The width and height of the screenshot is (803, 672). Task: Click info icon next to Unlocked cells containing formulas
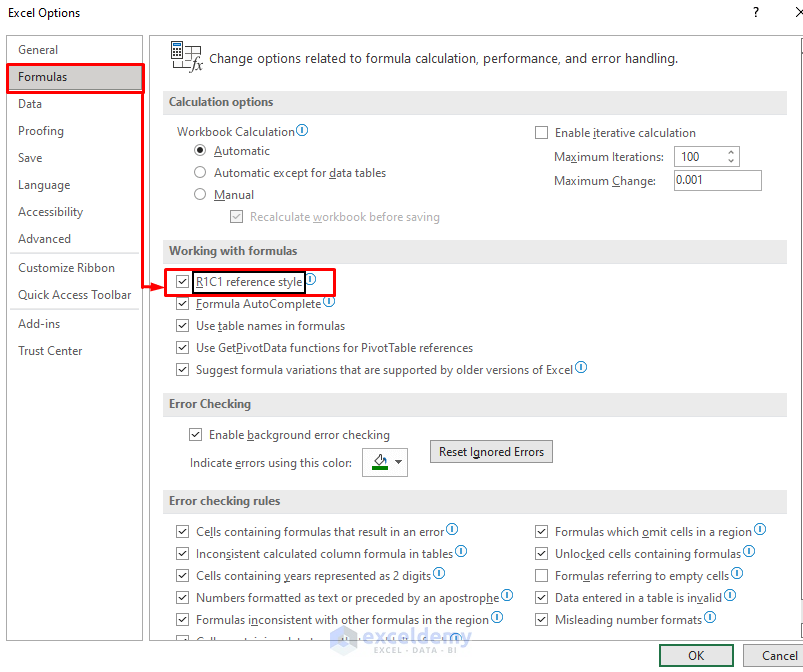pos(749,552)
